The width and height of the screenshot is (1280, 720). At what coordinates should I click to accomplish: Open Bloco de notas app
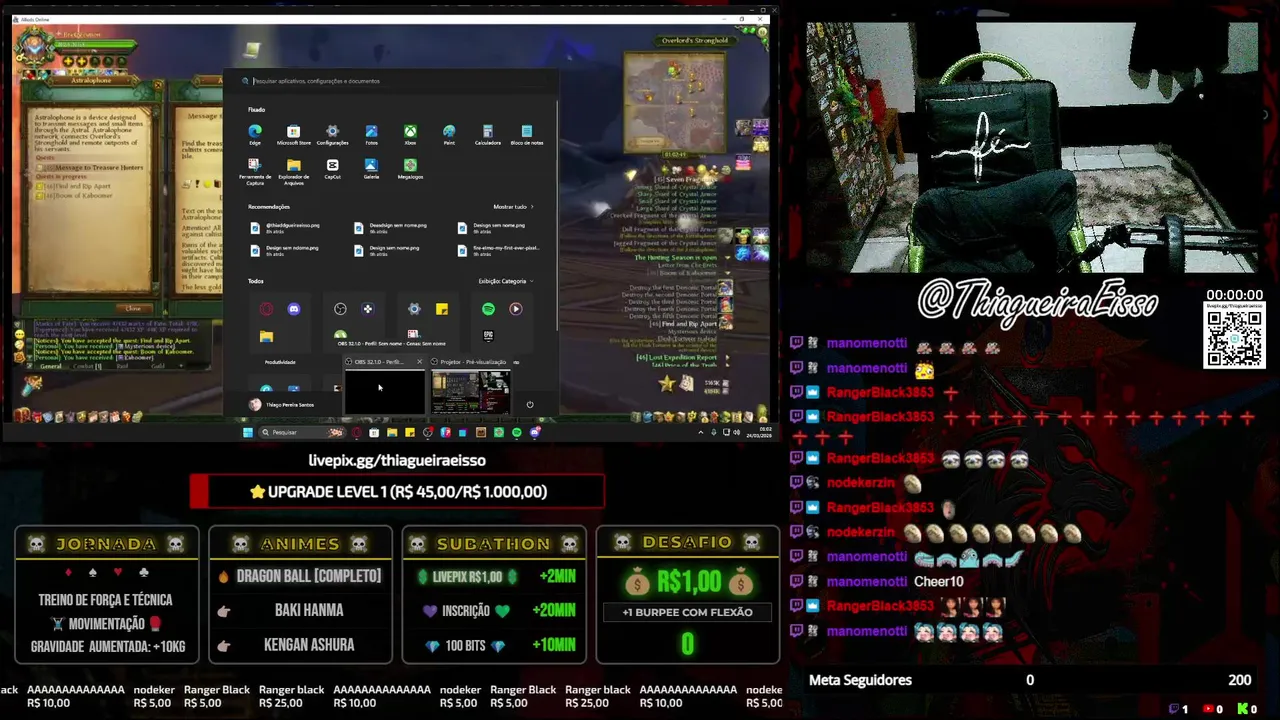pyautogui.click(x=527, y=134)
